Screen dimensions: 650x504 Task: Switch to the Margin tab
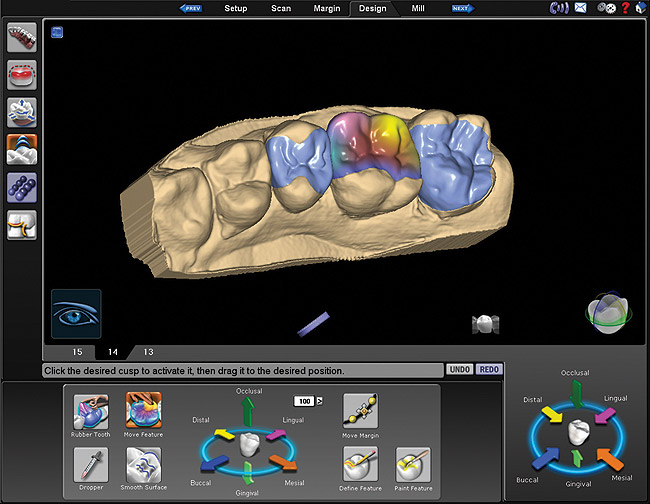click(326, 8)
